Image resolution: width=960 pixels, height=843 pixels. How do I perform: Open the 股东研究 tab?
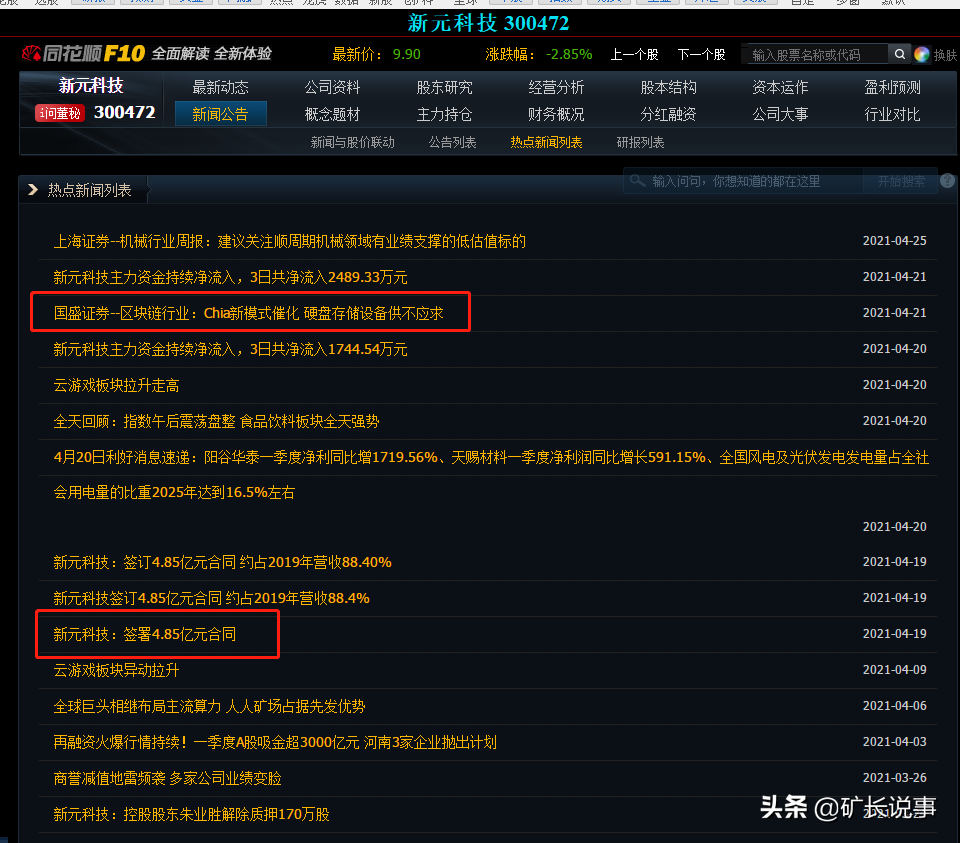(x=444, y=87)
